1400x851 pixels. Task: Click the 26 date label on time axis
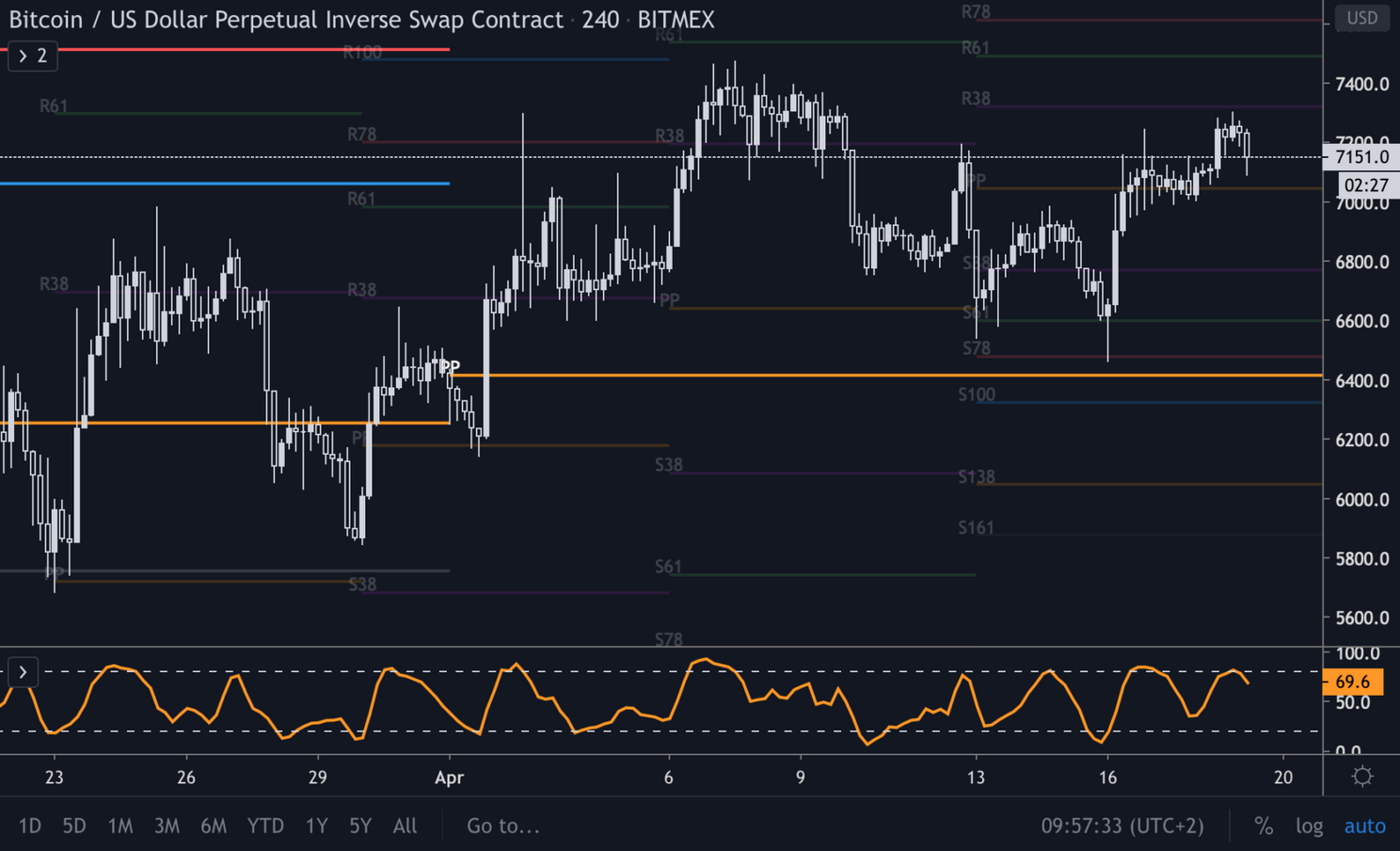tap(186, 778)
